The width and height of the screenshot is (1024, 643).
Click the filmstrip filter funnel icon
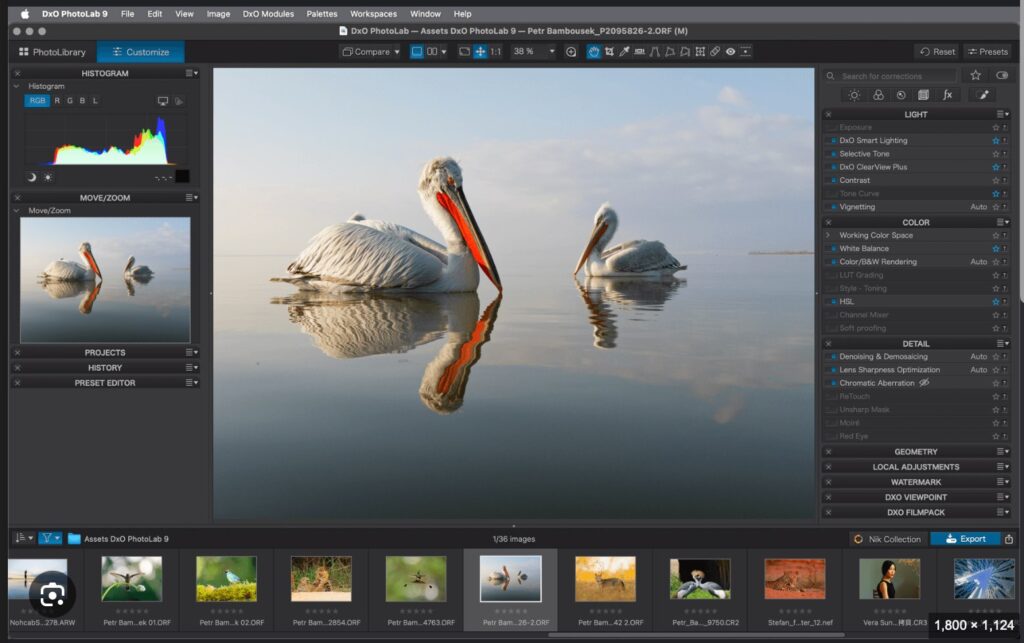[49, 538]
